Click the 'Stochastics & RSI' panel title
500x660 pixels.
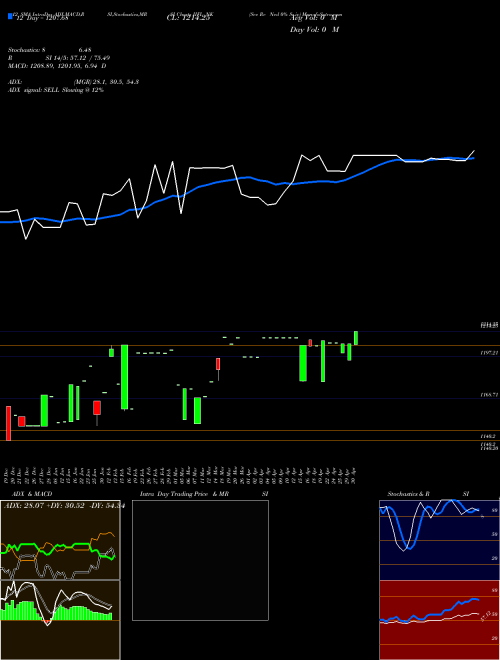click(428, 494)
